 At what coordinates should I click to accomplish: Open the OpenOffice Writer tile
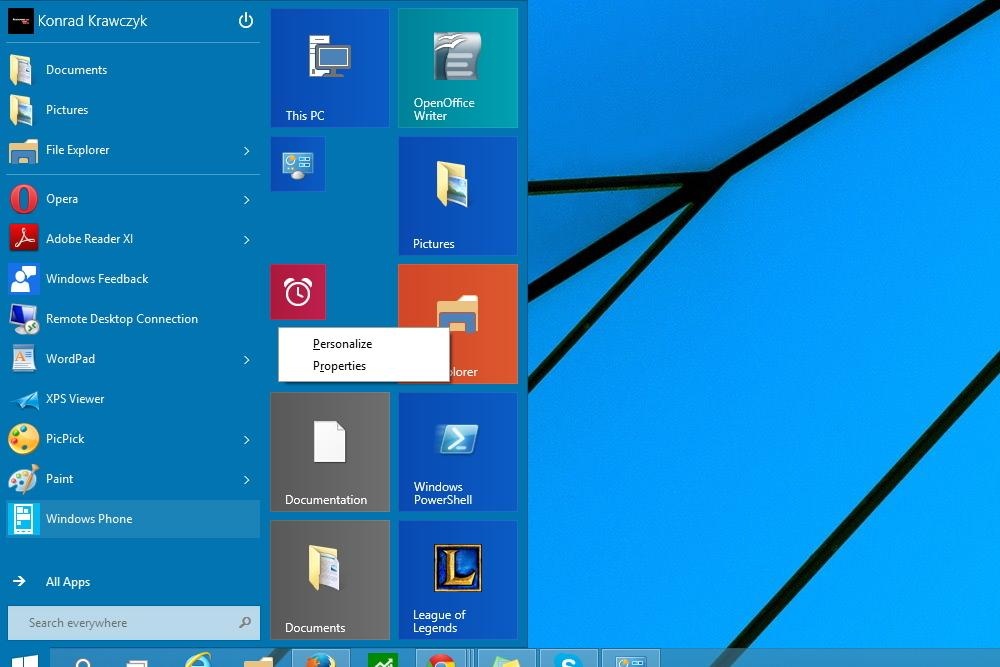point(458,68)
